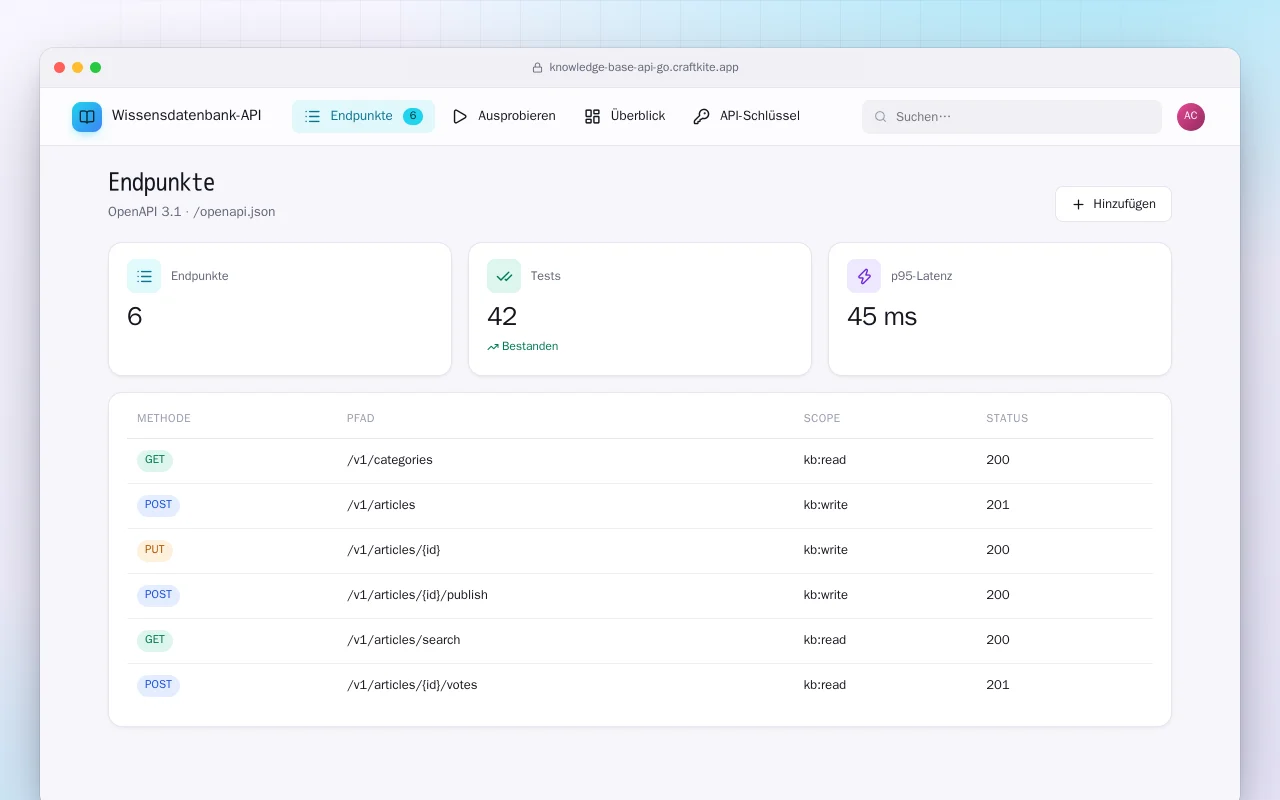Click the list icon in the Endpunkte stat card
Viewport: 1280px width, 800px height.
coord(144,276)
